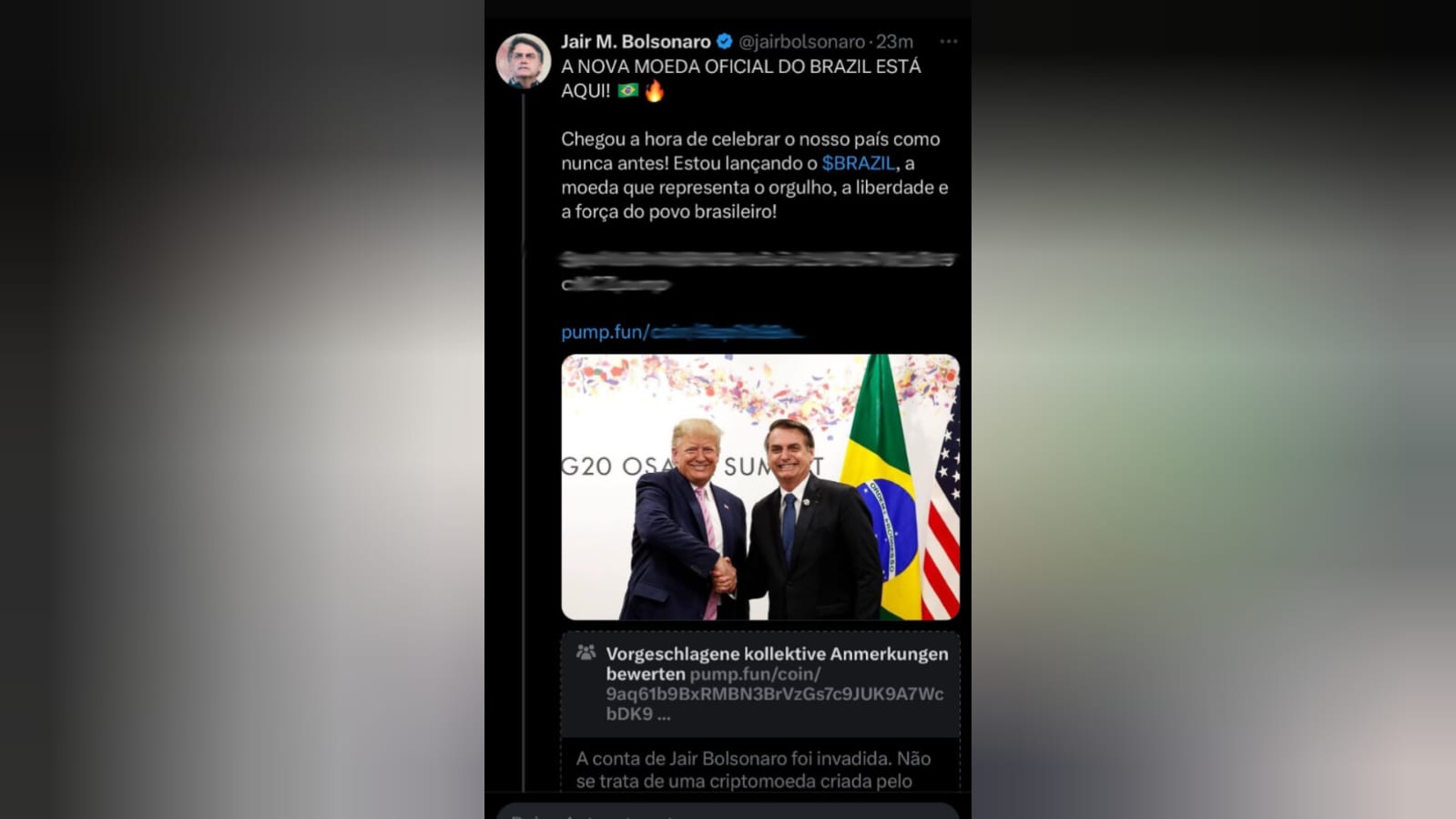Click the 'A NOVA MOEDA OFICIAL' headline text

[740, 78]
